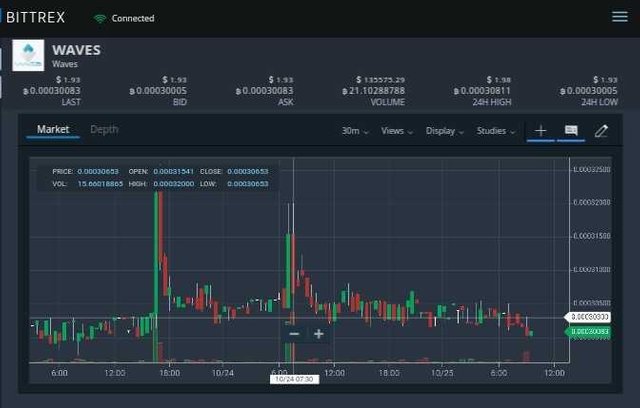Open the 30m interval dropdown
Viewport: 640px width, 408px height.
tap(355, 131)
